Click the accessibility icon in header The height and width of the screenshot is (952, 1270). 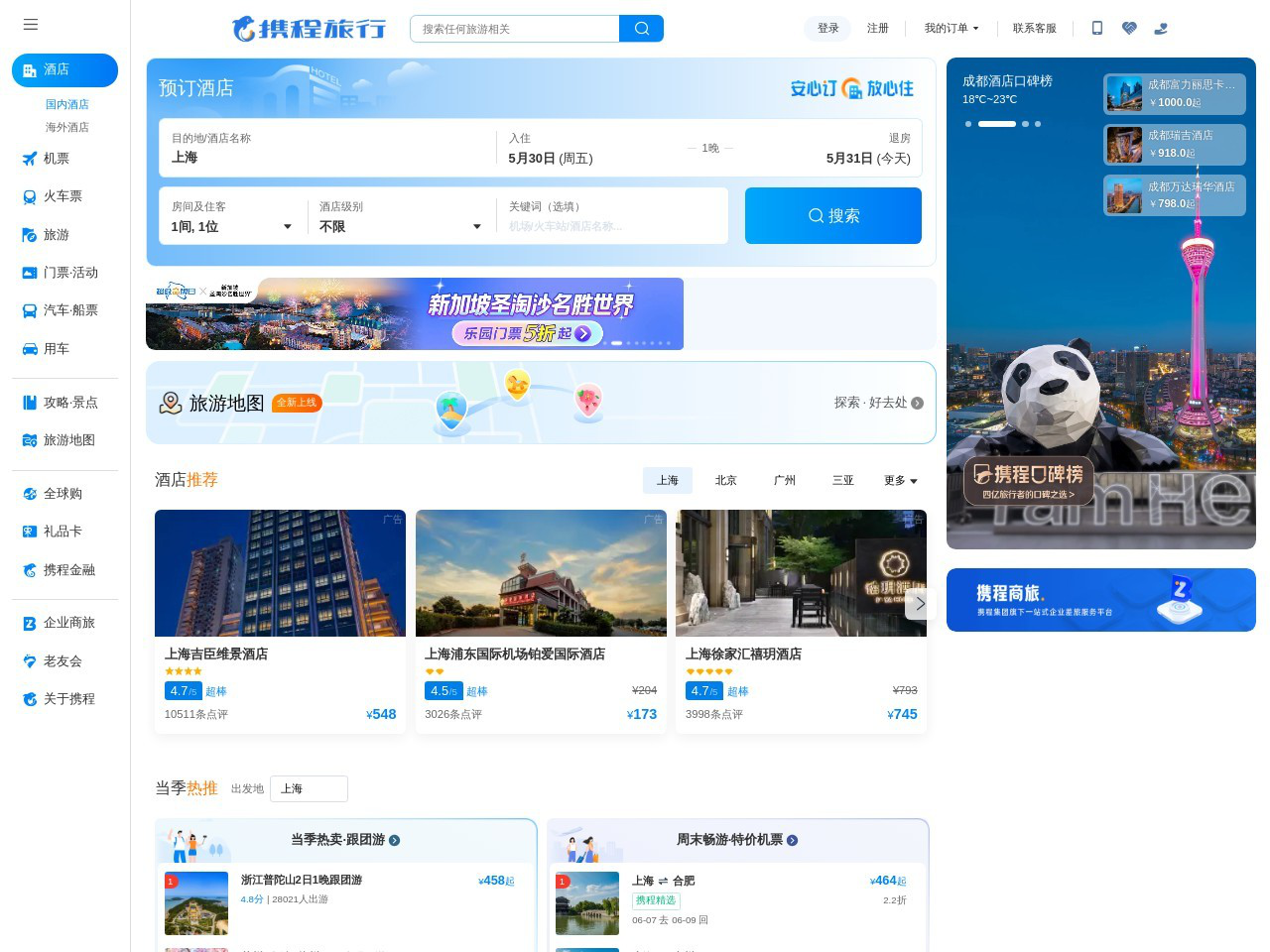(1161, 28)
